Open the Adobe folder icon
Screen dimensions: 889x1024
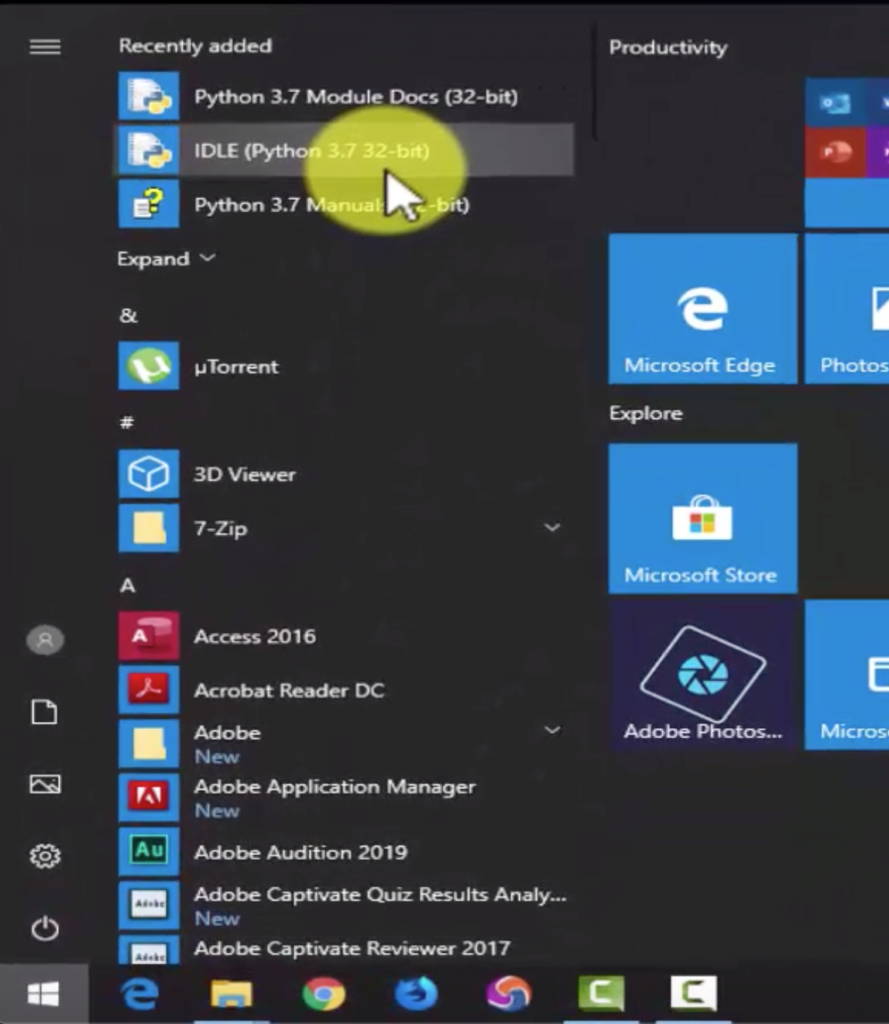148,743
